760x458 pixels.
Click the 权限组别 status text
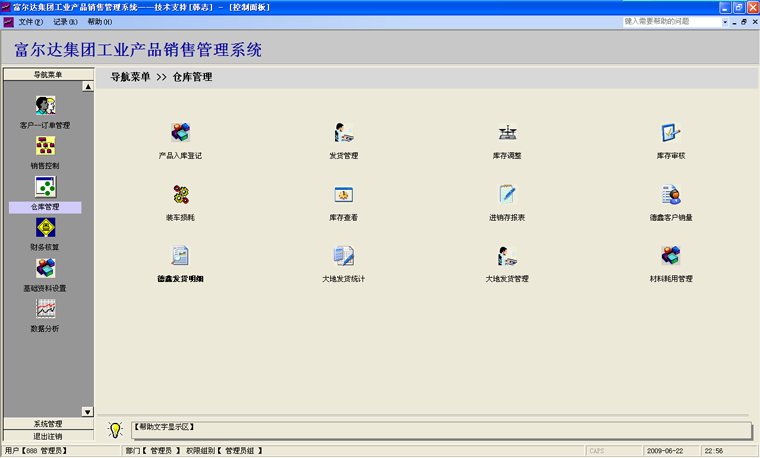coord(224,451)
